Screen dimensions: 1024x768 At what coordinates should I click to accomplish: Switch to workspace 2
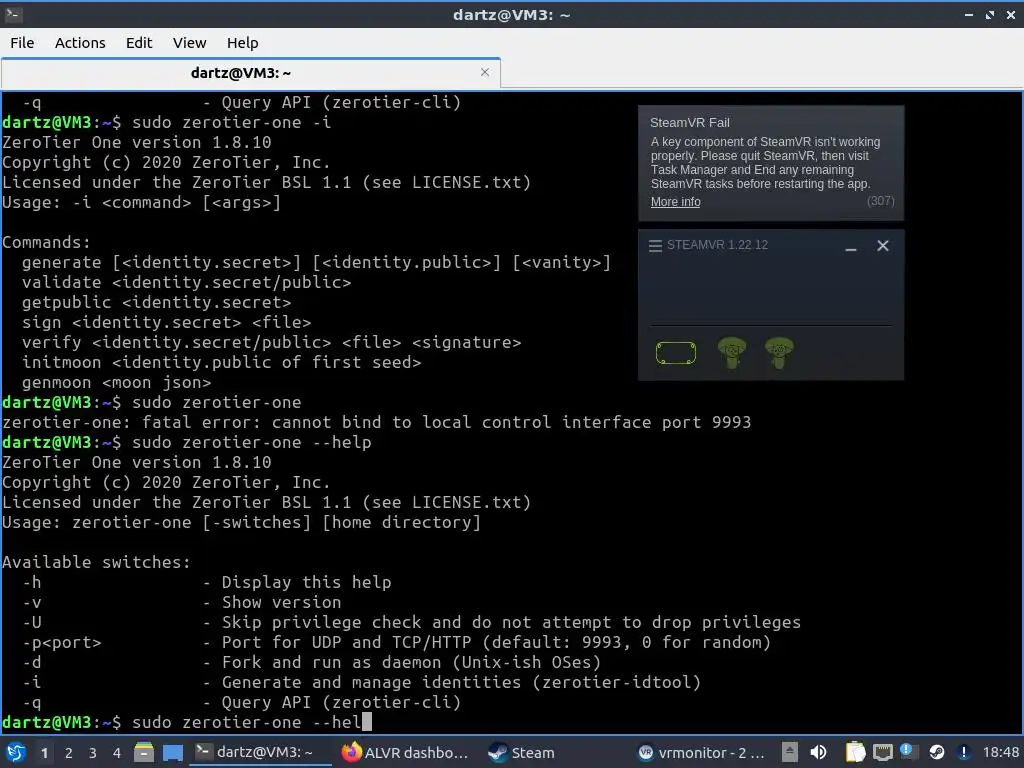pyautogui.click(x=69, y=753)
